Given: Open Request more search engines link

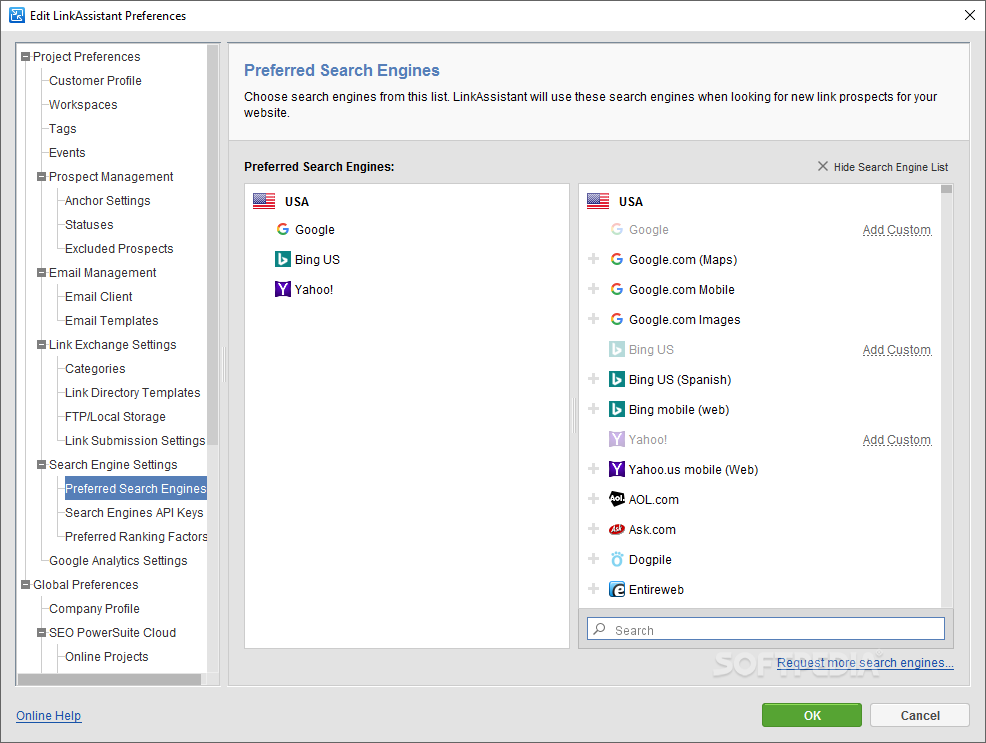Looking at the screenshot, I should (x=865, y=663).
